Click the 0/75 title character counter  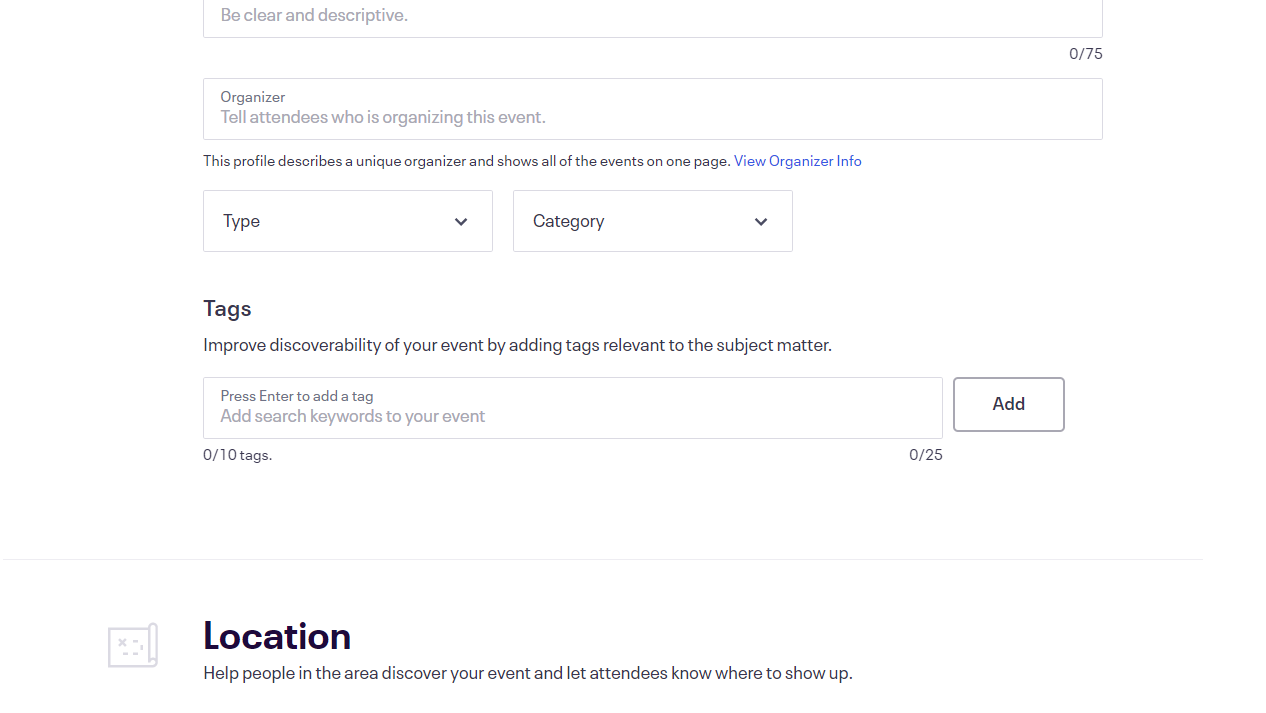tap(1085, 54)
